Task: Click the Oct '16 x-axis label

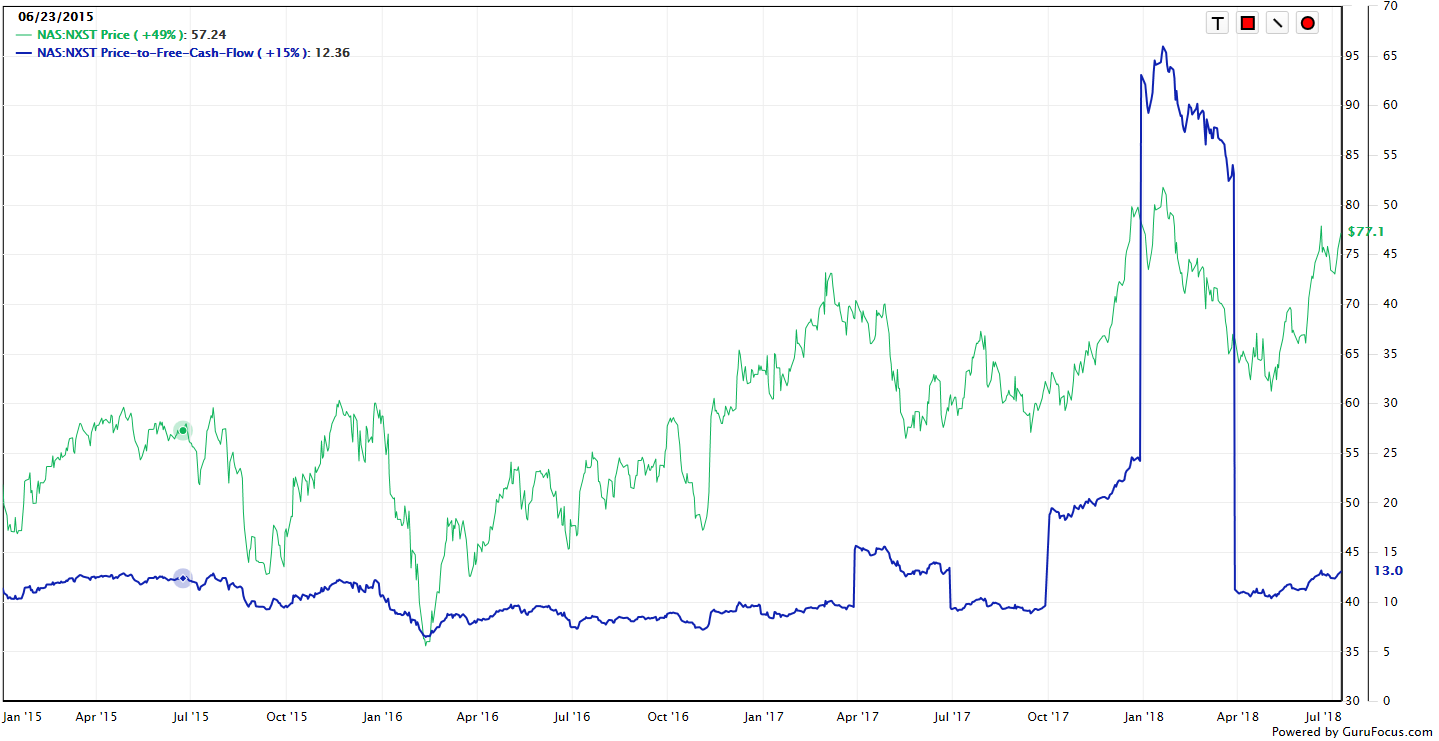Action: point(667,716)
